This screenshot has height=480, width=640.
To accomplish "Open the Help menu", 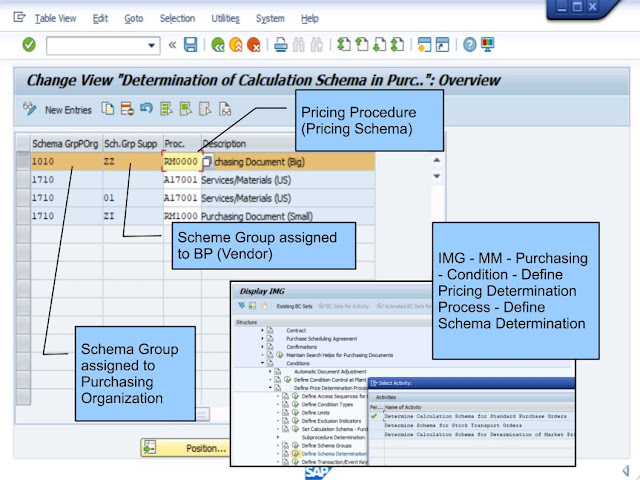I will [309, 18].
